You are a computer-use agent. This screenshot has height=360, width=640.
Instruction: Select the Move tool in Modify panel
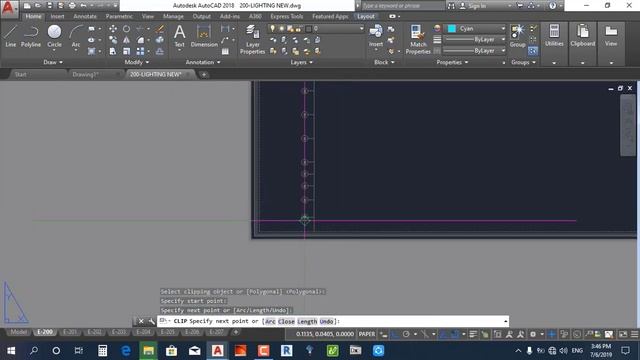[x=113, y=29]
